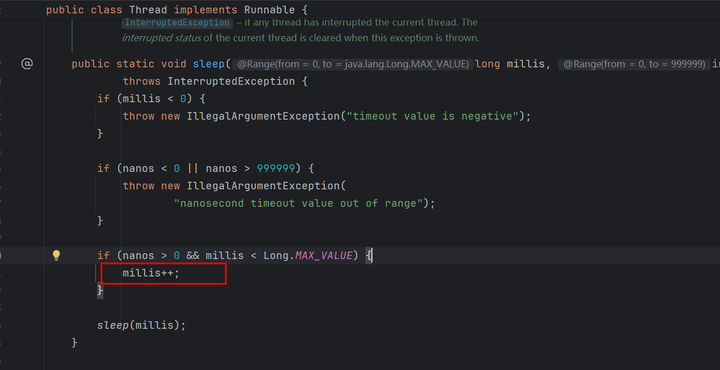Click the string "timeout value is negative"
The image size is (720, 370).
[433, 116]
